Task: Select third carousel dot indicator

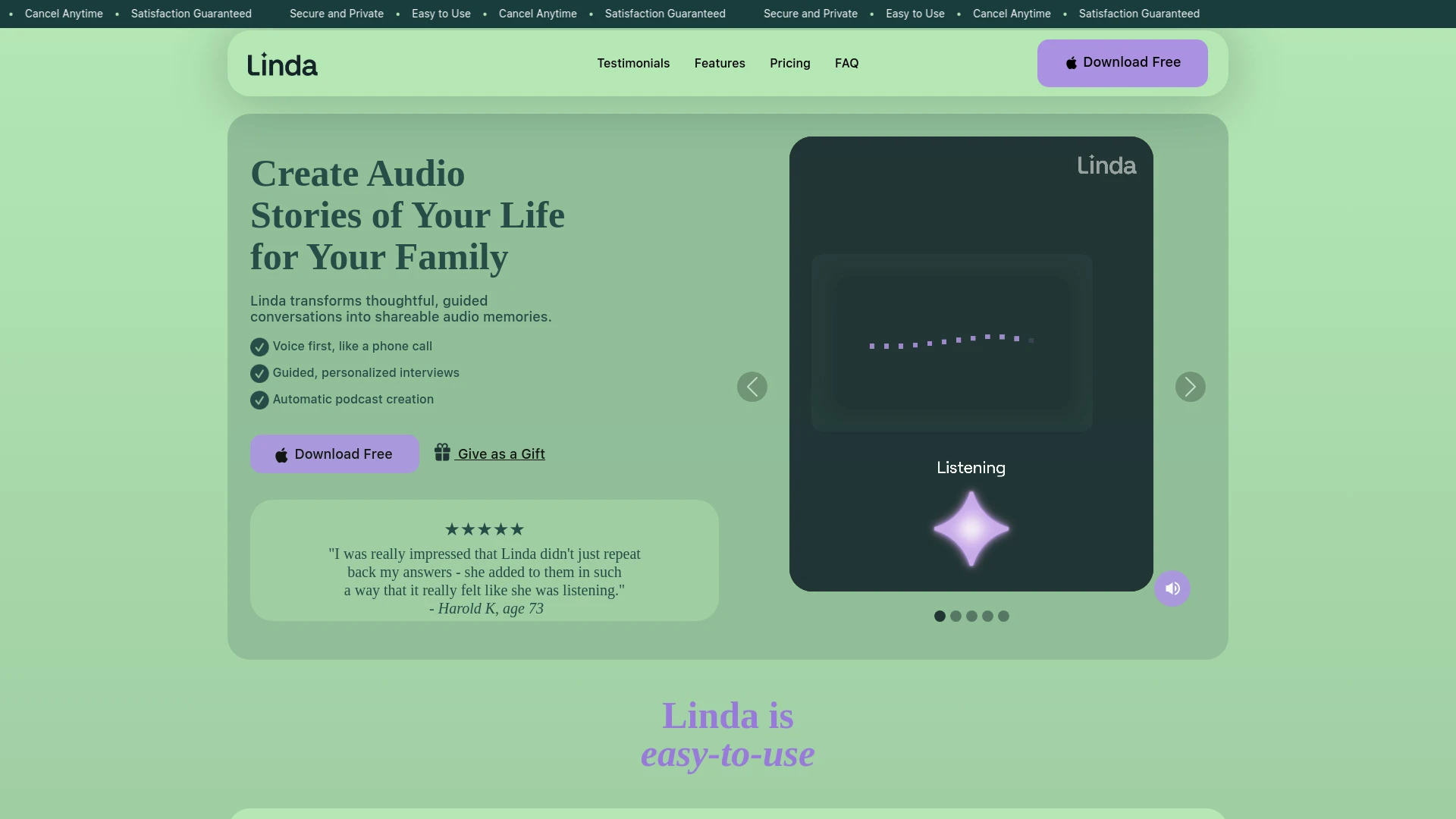Action: (x=971, y=617)
